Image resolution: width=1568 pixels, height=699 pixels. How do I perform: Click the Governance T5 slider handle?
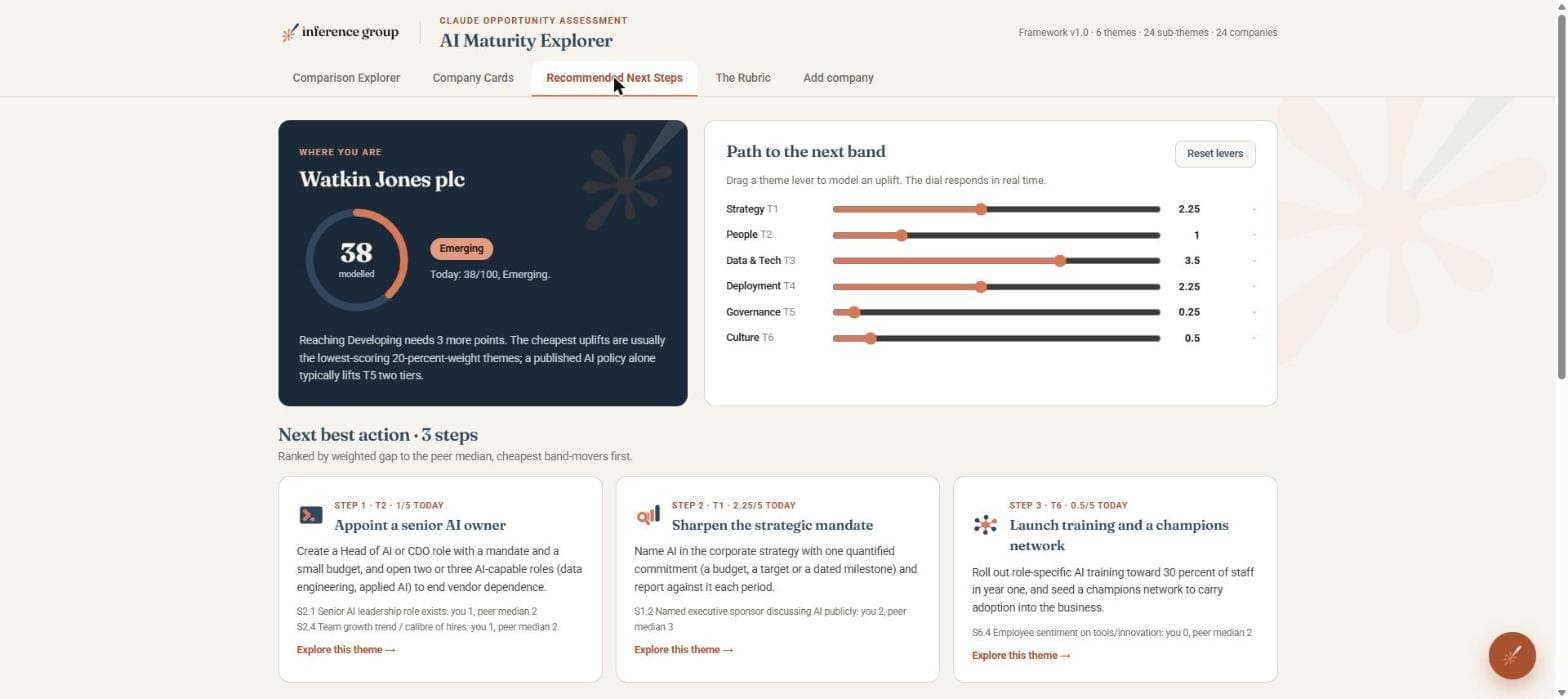point(853,312)
